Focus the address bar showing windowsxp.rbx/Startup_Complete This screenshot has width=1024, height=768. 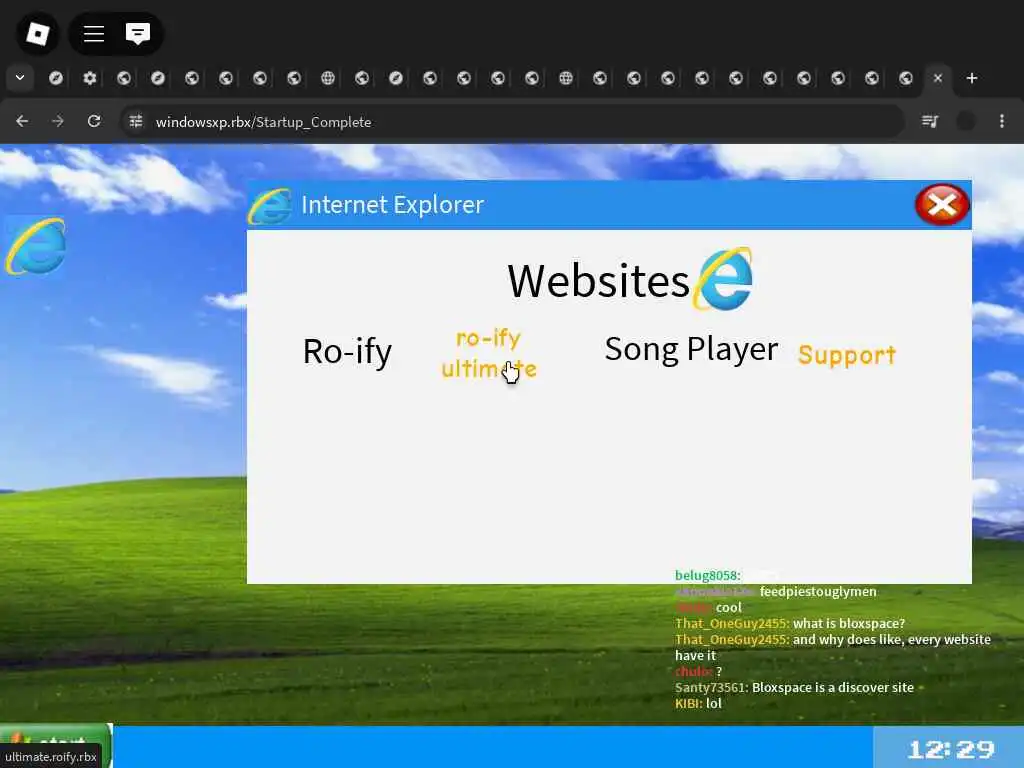(513, 121)
